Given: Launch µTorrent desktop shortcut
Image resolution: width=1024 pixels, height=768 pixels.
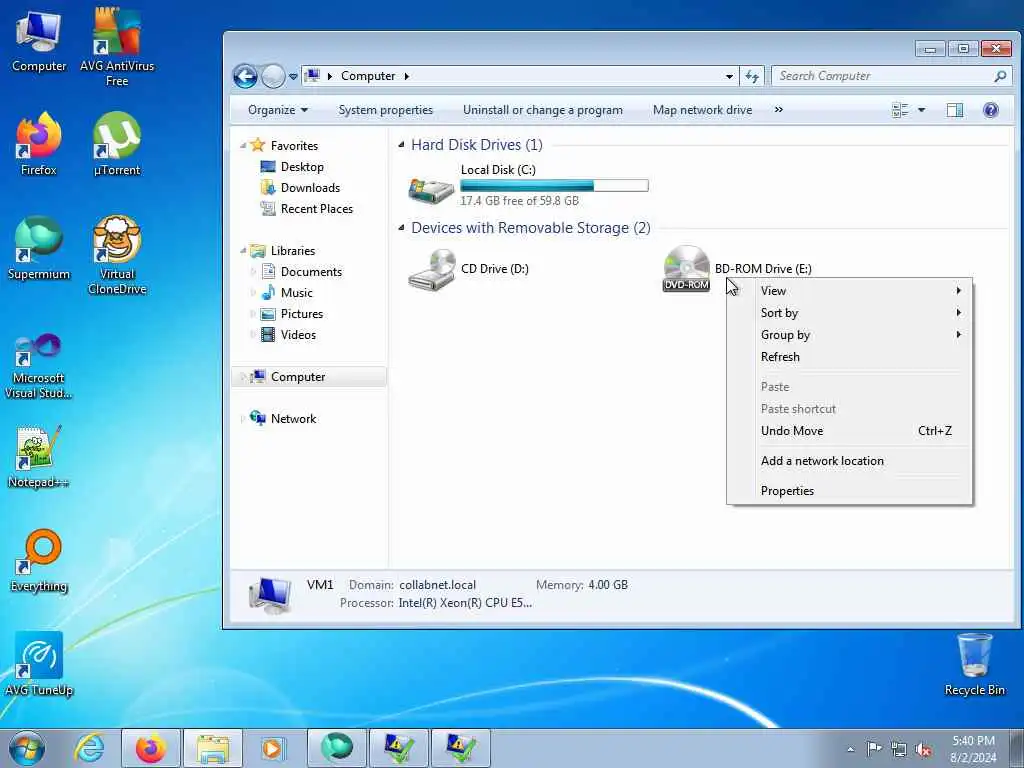Looking at the screenshot, I should tap(117, 144).
